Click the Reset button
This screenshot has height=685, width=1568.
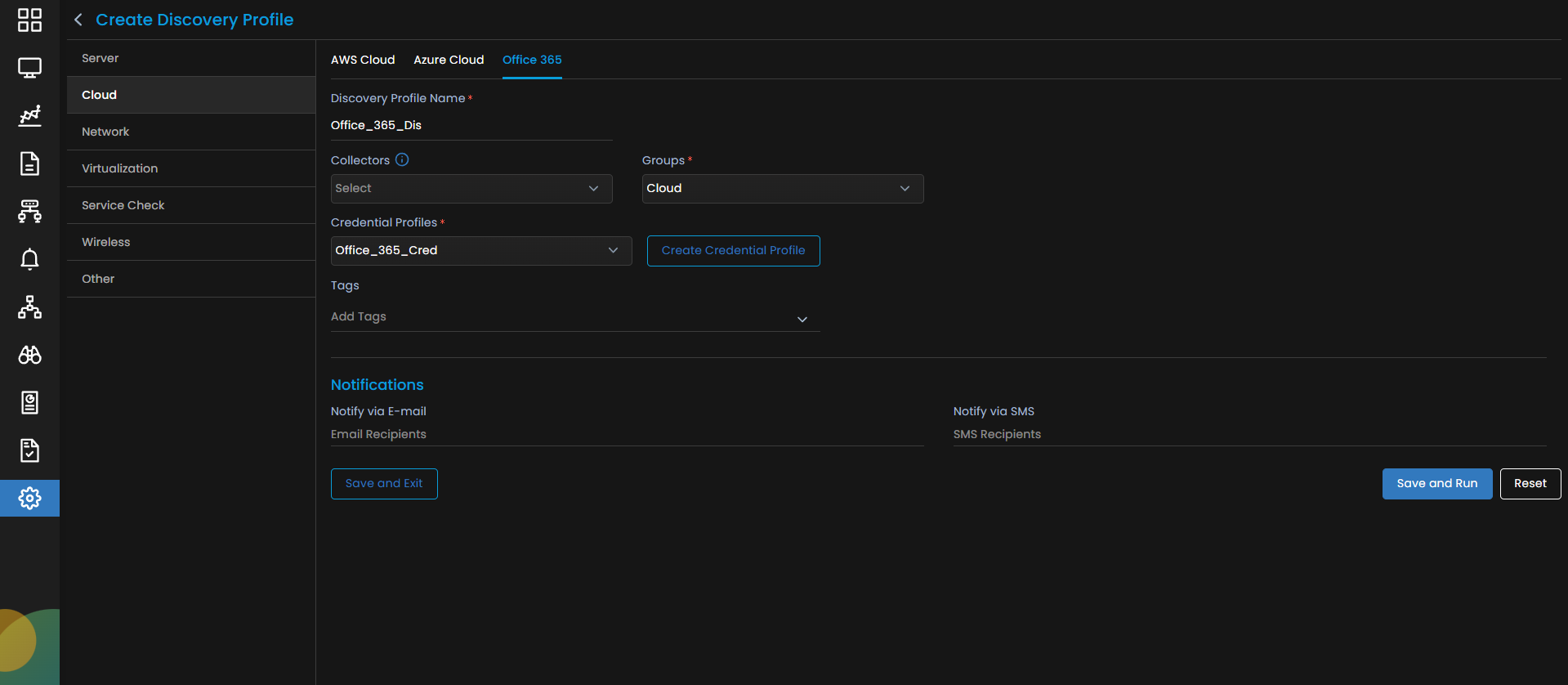click(x=1530, y=484)
